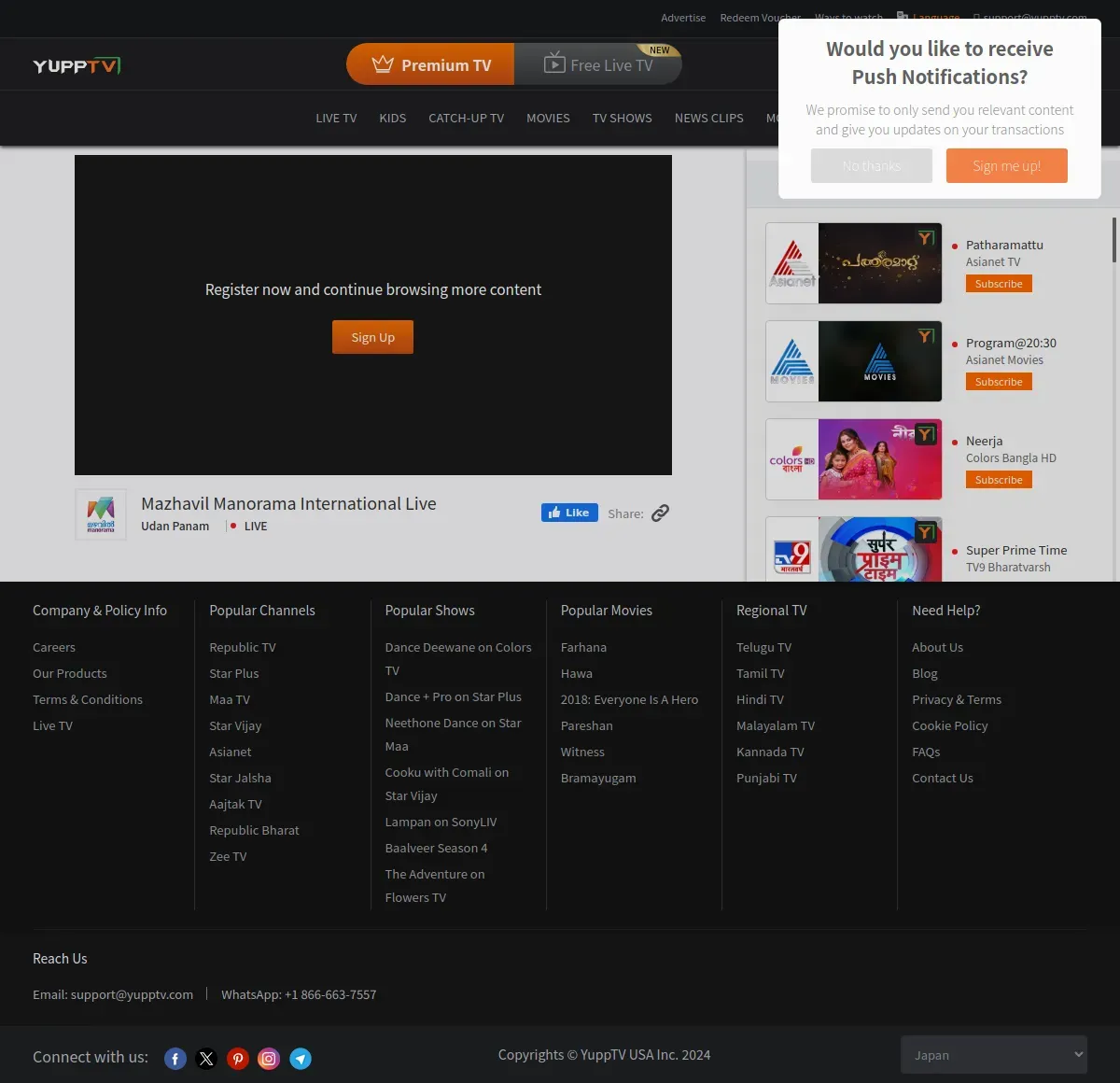Screen dimensions: 1120x1083
Task: Click the Asianet Movies channel logo
Action: 792,361
